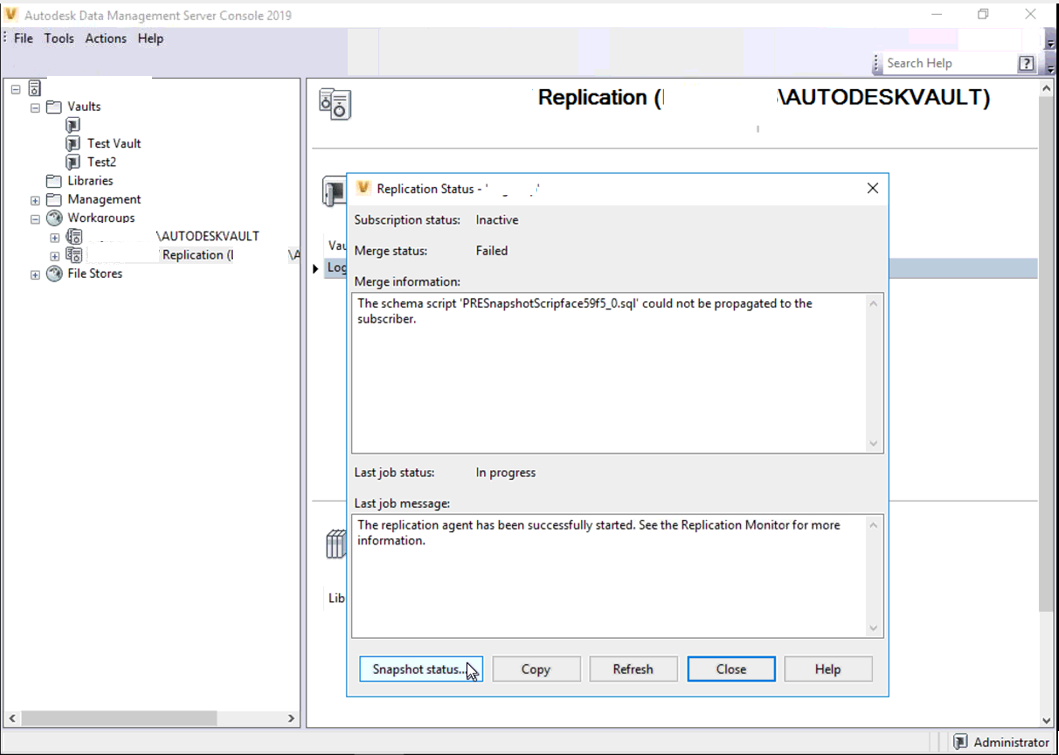Click the Replication workgroup server icon

click(74, 255)
